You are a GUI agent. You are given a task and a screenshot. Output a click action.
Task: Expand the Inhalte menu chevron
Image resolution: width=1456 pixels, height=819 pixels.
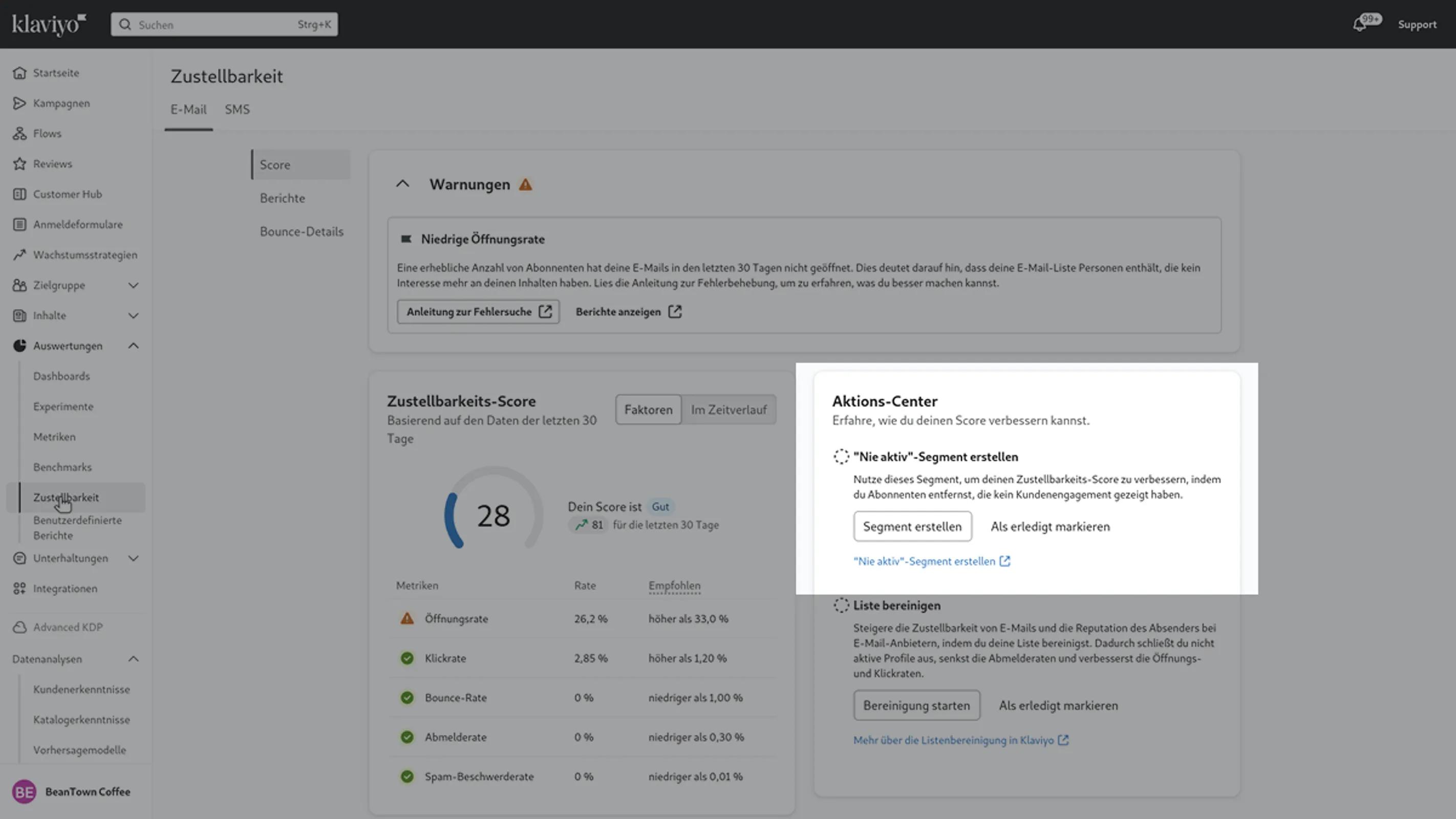(x=134, y=315)
